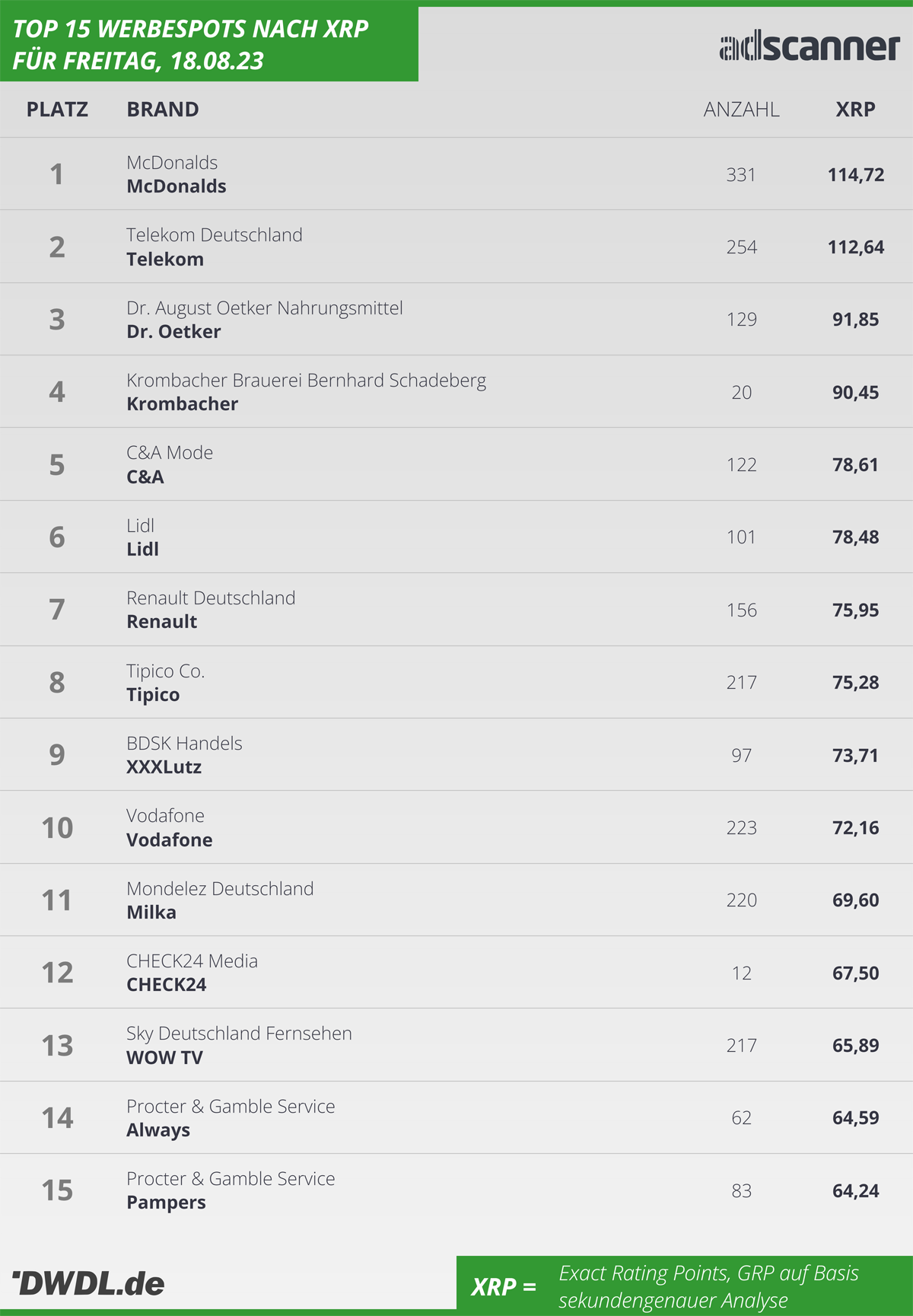Click the XXXLutz brand name
913x1316 pixels.
(x=164, y=767)
